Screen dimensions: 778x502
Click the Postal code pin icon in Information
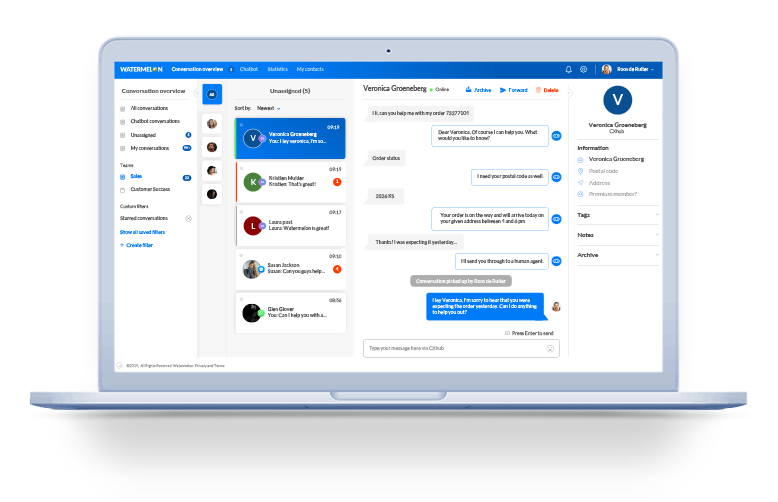click(x=581, y=171)
